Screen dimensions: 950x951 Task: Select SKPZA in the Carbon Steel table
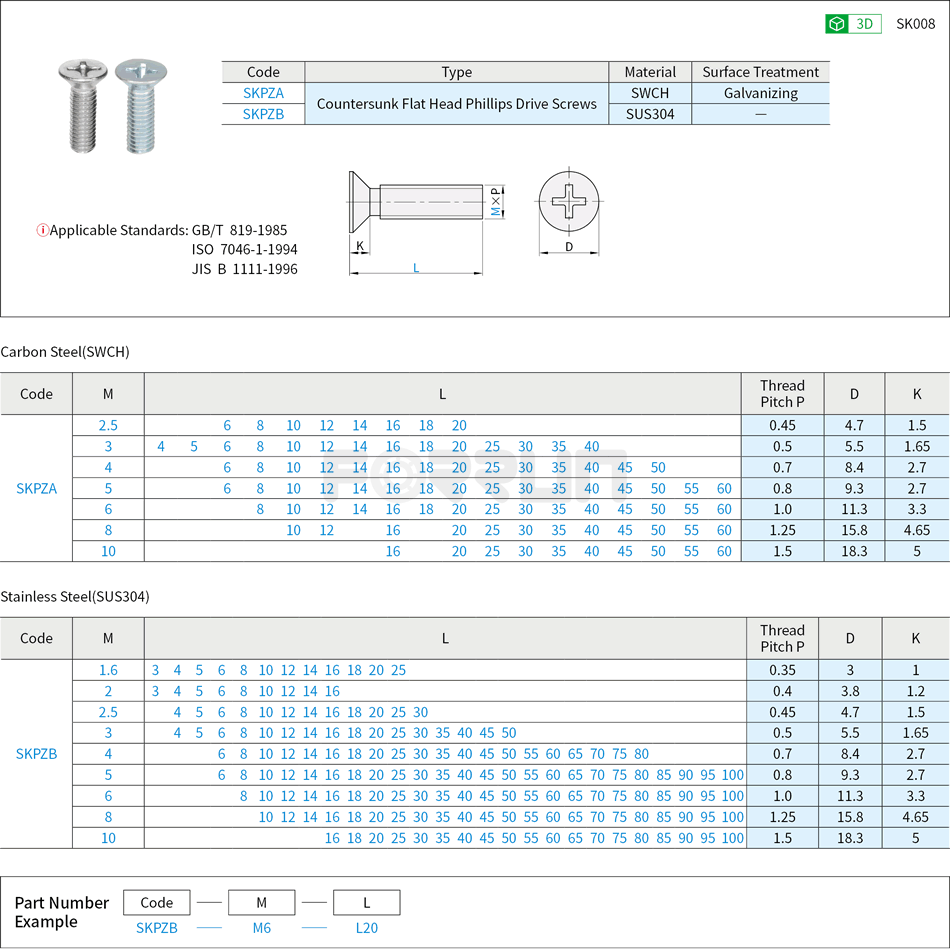(x=37, y=488)
